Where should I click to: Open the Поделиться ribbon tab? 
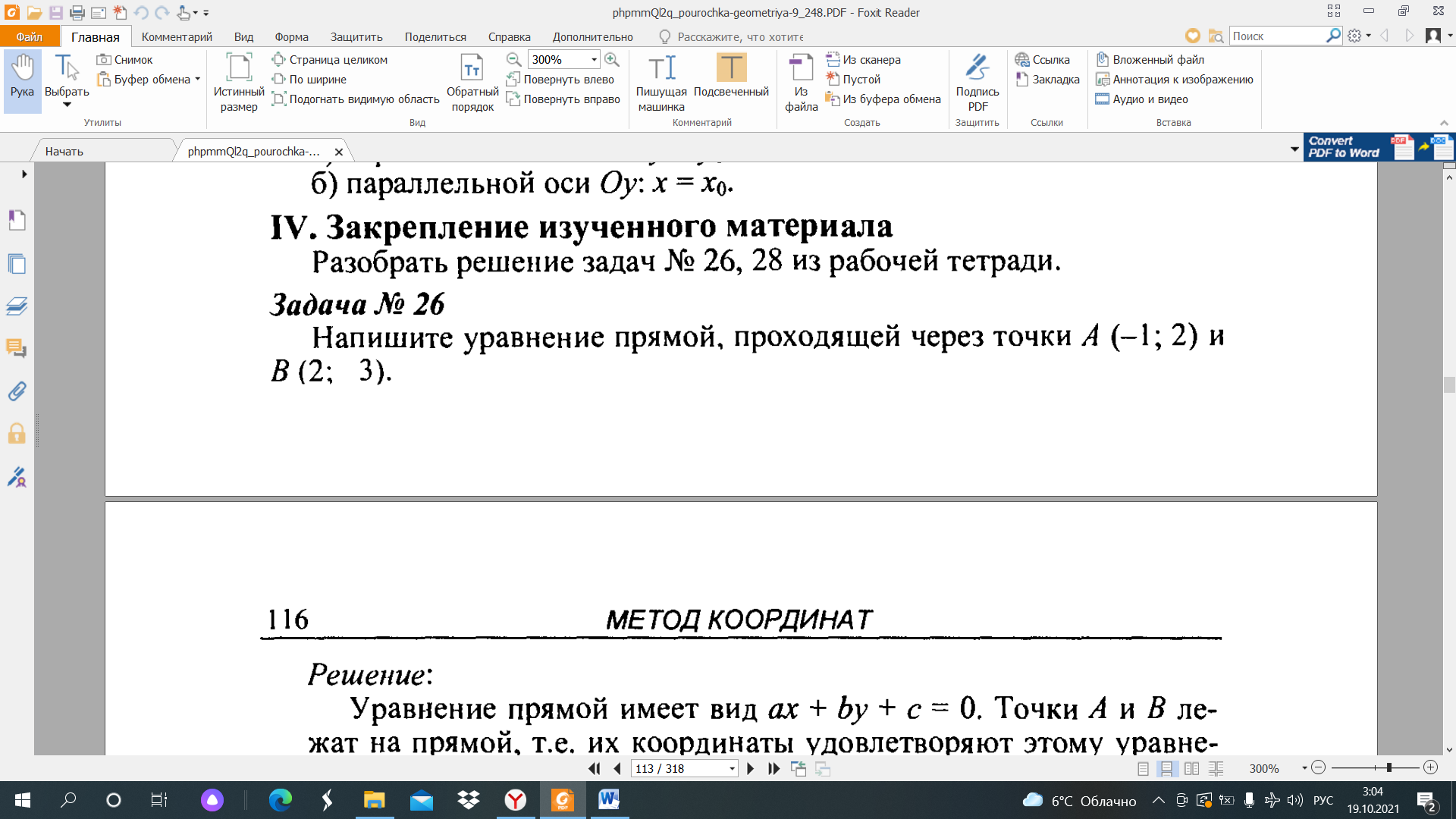(x=435, y=36)
